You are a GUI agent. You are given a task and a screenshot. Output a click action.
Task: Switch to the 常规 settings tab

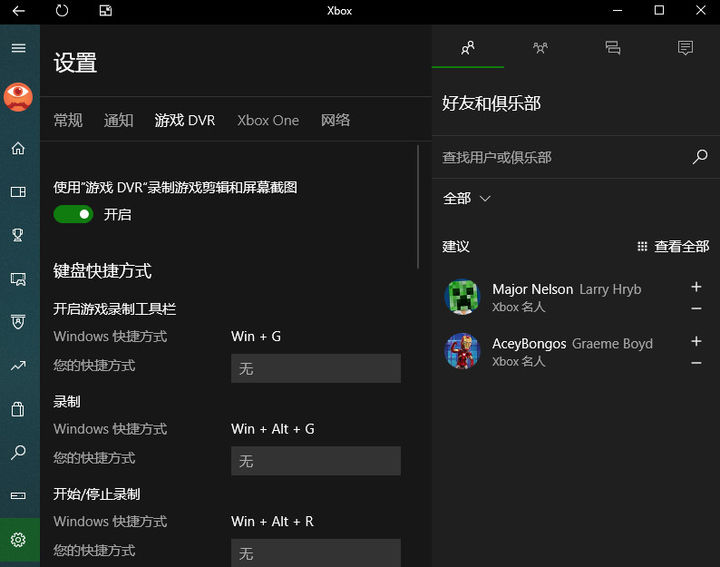(x=68, y=120)
